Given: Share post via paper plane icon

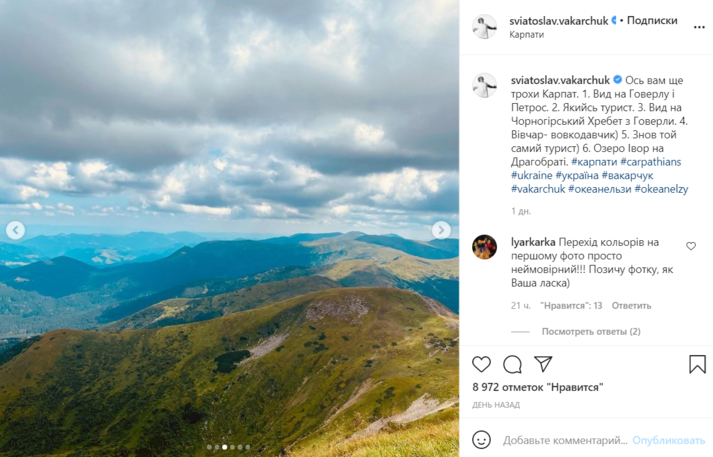Looking at the screenshot, I should (x=543, y=364).
